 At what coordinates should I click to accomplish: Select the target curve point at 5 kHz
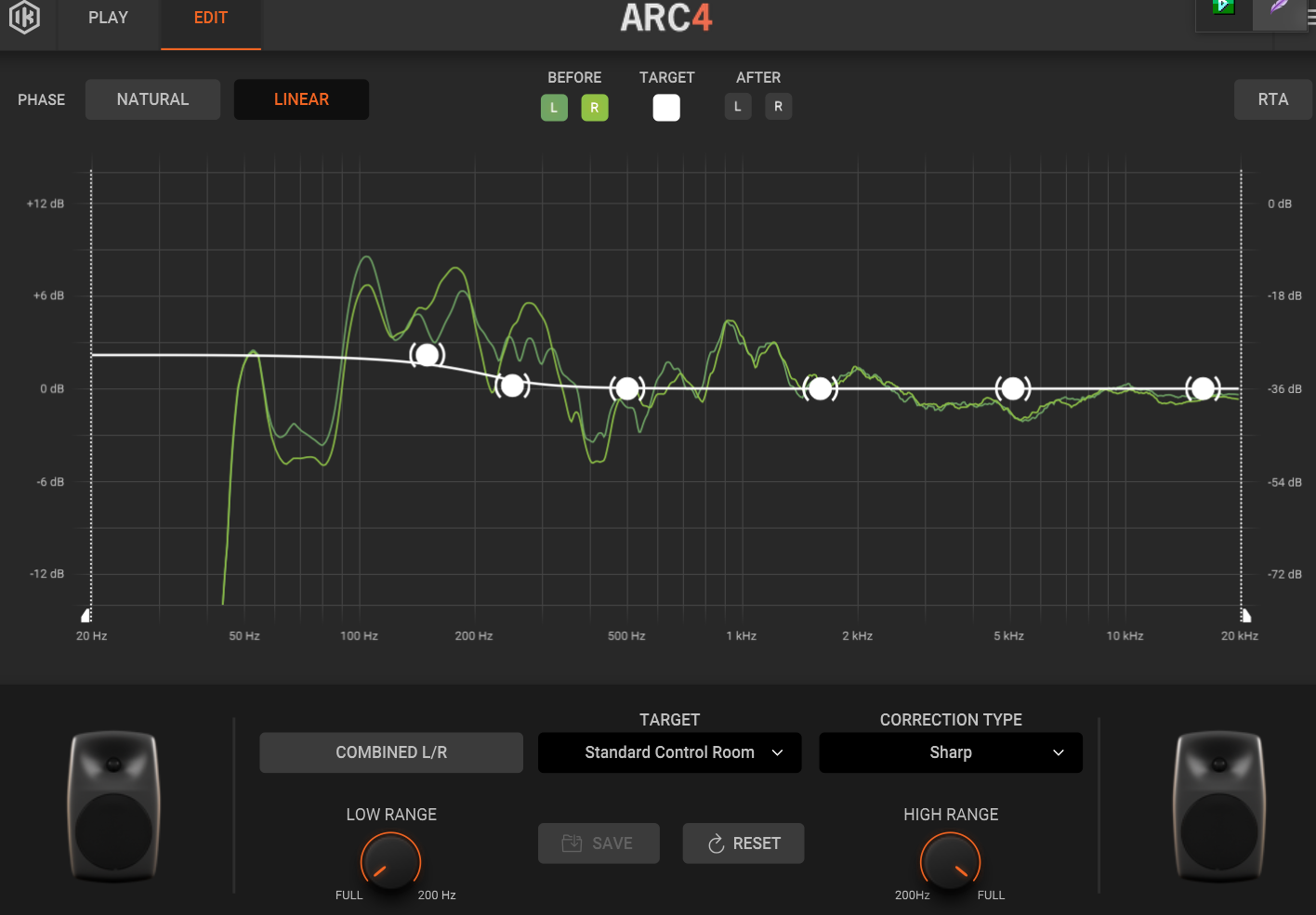coord(1013,389)
